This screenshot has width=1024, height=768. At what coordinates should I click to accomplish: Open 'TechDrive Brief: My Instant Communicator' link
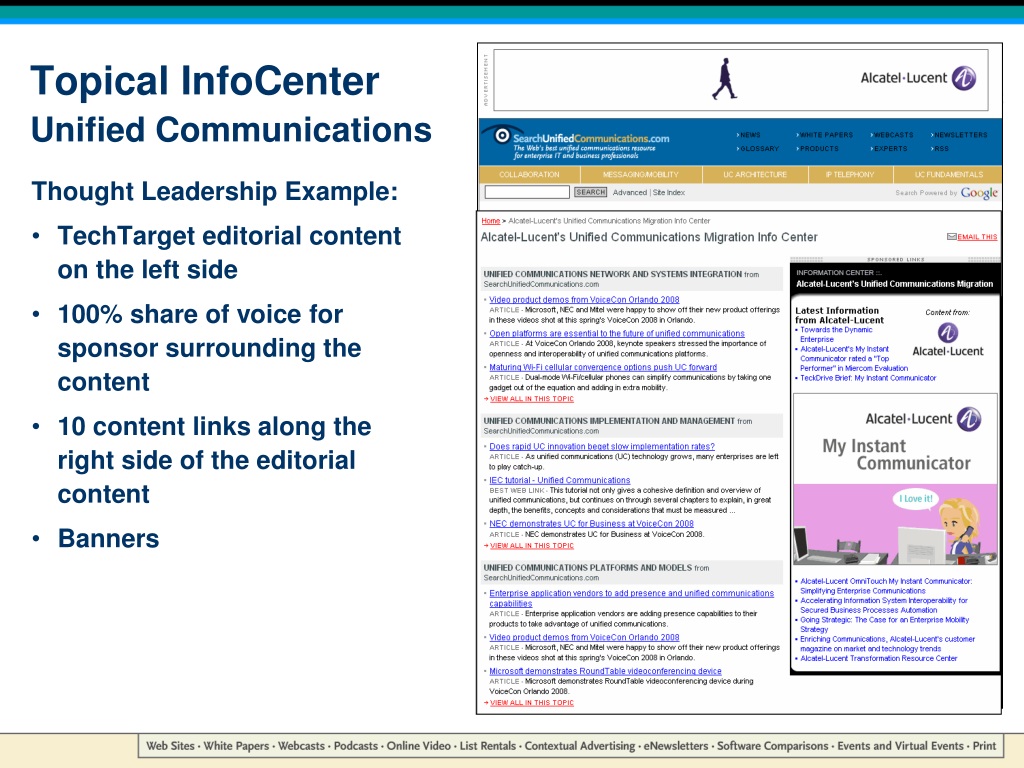click(x=868, y=378)
